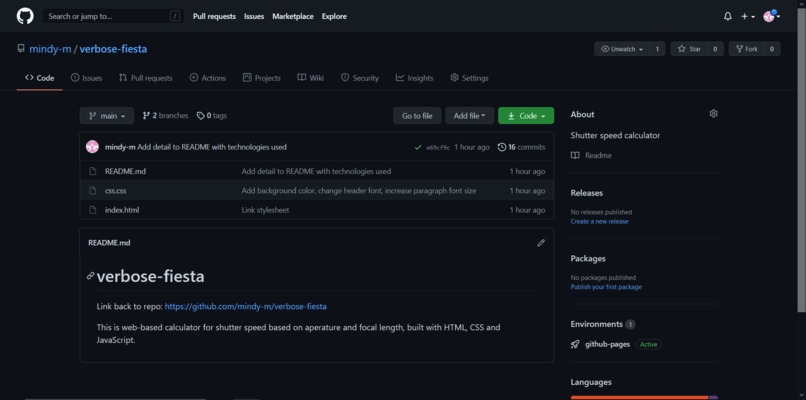The width and height of the screenshot is (806, 400).
Task: Open the latest commit message link
Action: (212, 147)
